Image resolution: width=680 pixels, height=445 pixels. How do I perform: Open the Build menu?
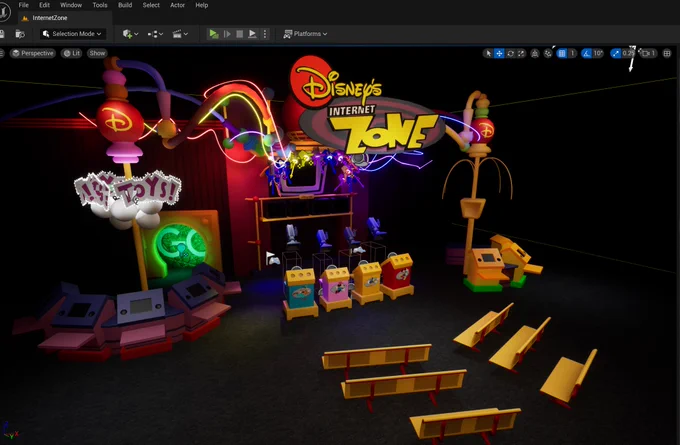tap(125, 5)
